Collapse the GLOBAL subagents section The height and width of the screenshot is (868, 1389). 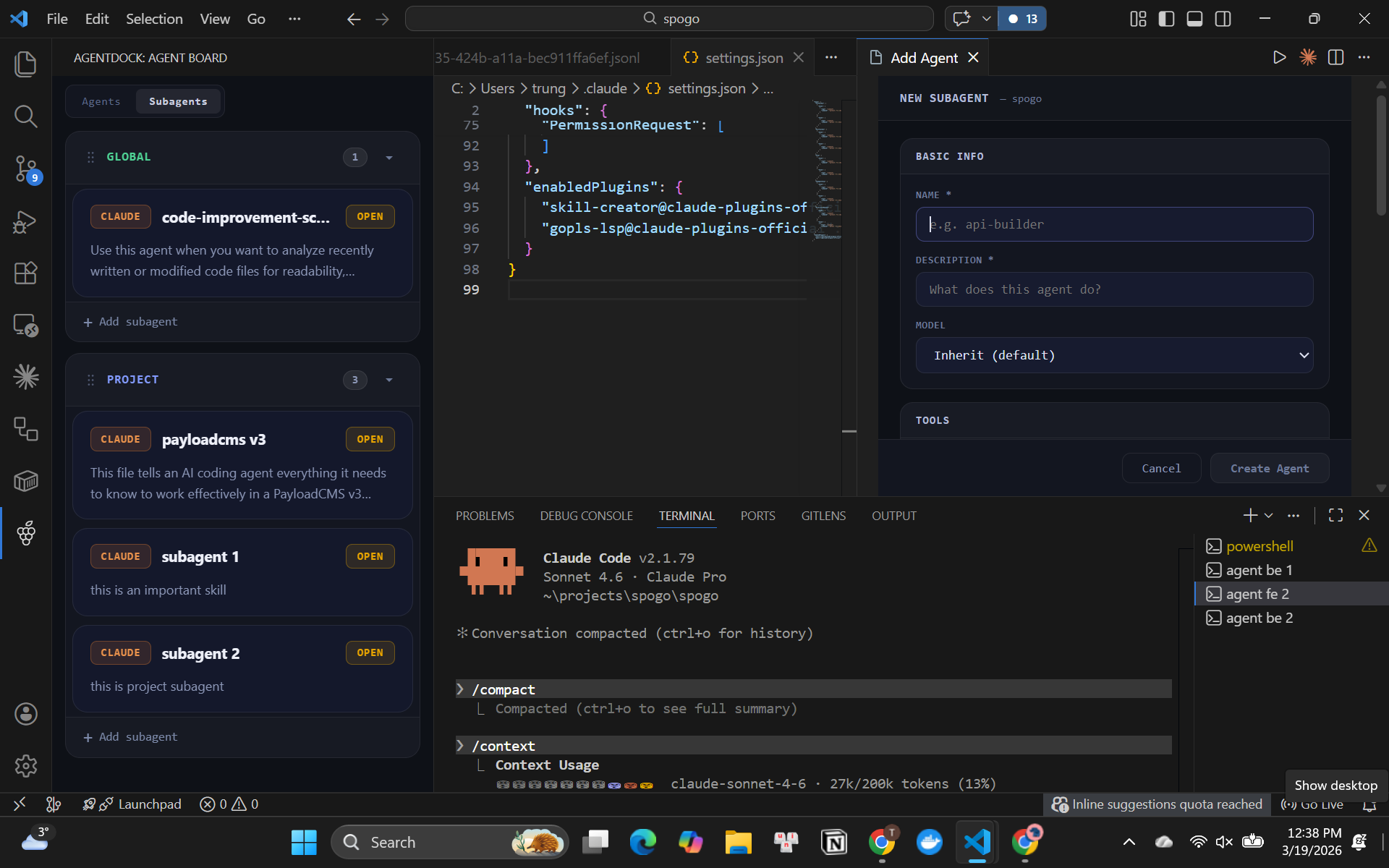pos(389,157)
